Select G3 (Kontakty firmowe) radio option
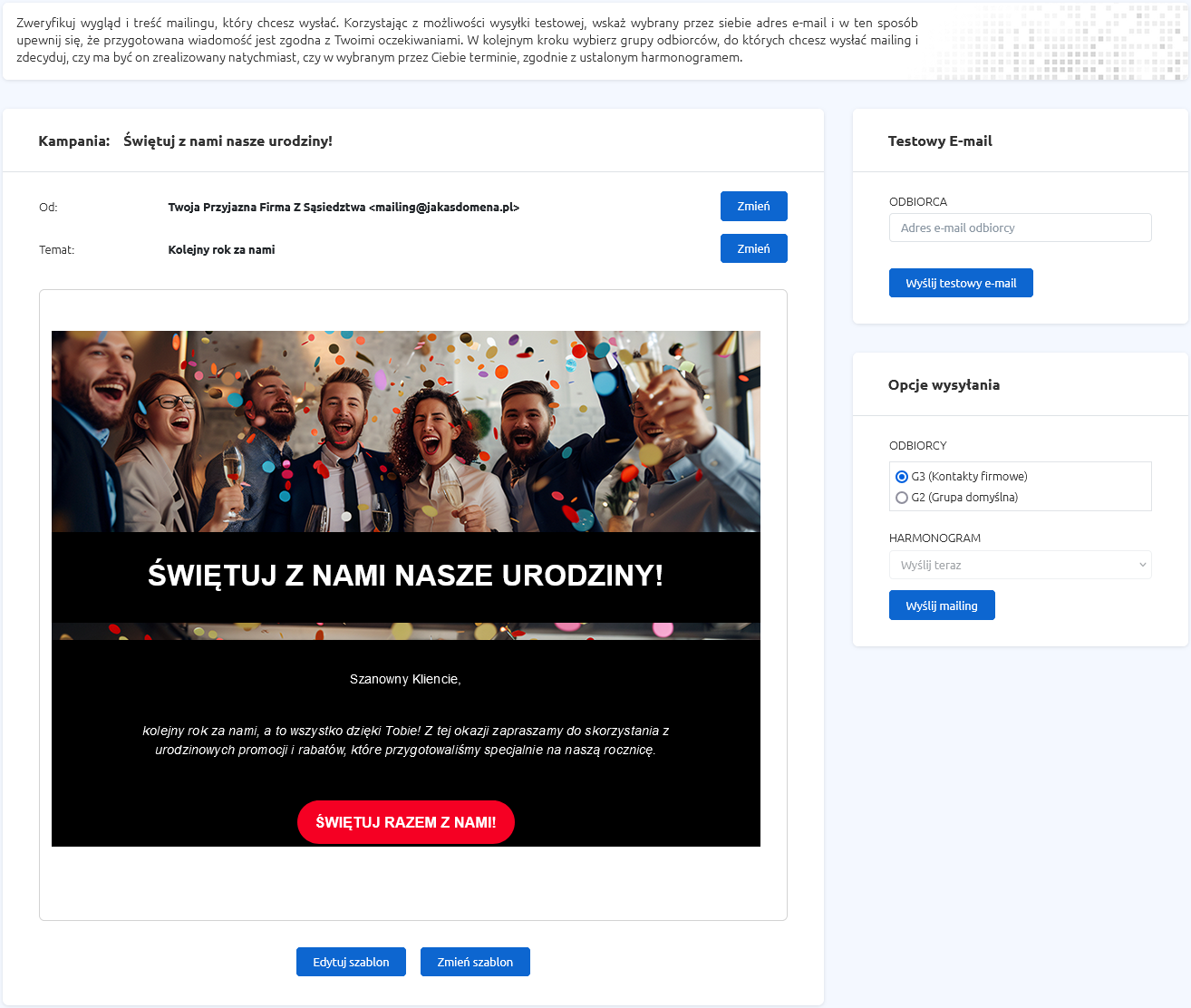 pyautogui.click(x=902, y=477)
